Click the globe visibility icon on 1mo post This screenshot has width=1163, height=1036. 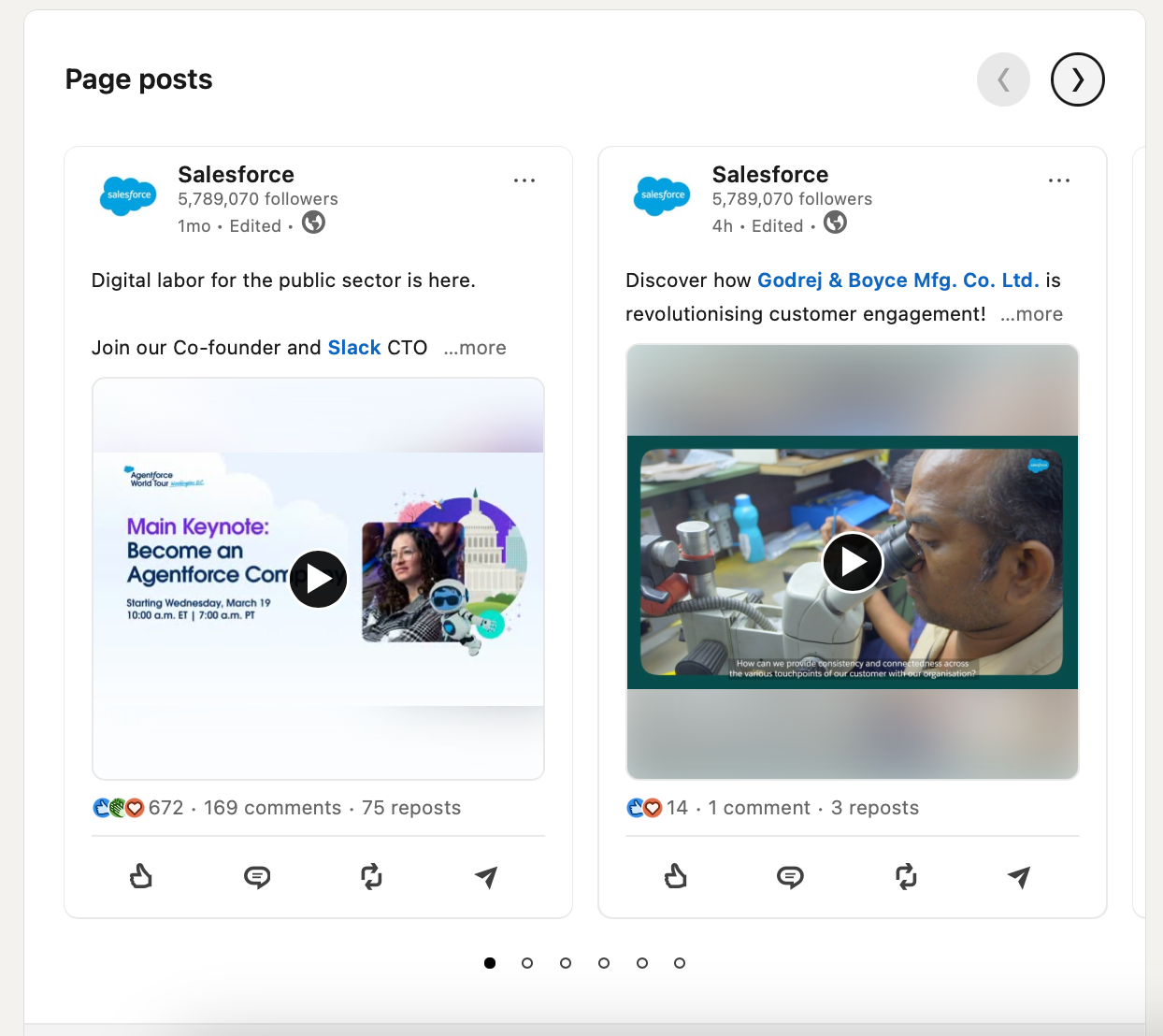pyautogui.click(x=314, y=223)
